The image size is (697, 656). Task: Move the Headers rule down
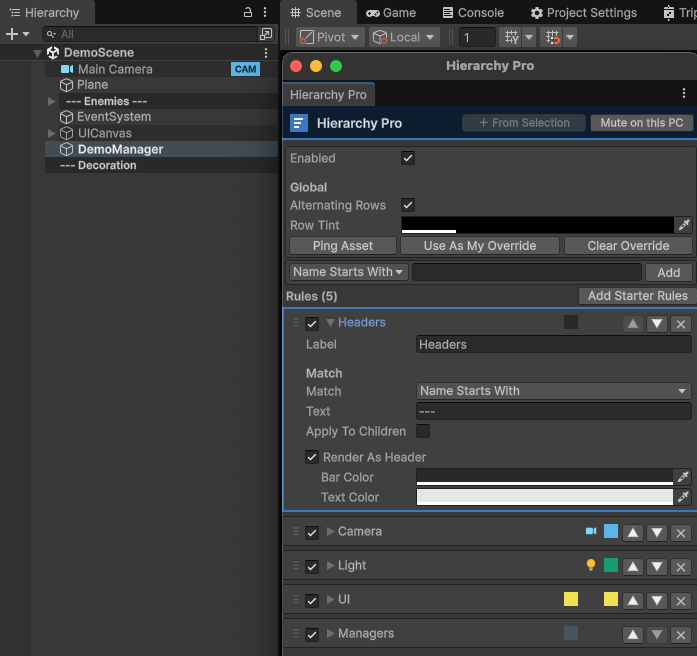657,324
